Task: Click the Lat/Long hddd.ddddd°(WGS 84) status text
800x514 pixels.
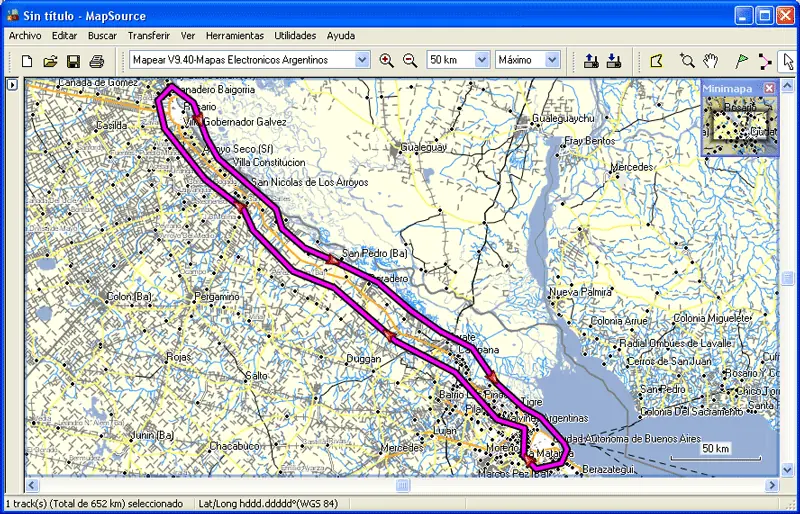Action: tap(268, 504)
